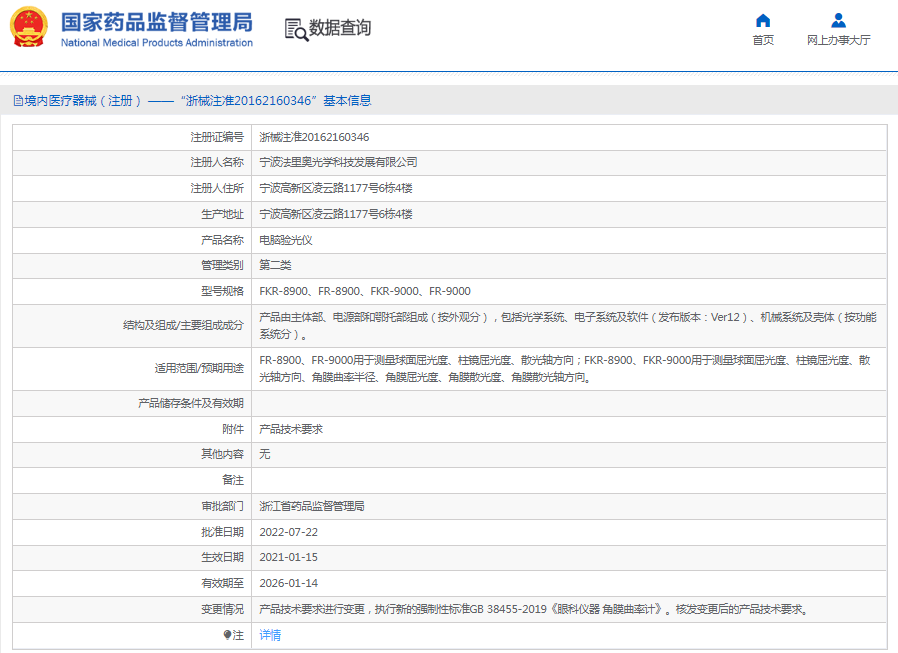Viewport: 898px width, 653px height.
Task: Click the document icon before 境内医疗器械
Action: pos(18,101)
